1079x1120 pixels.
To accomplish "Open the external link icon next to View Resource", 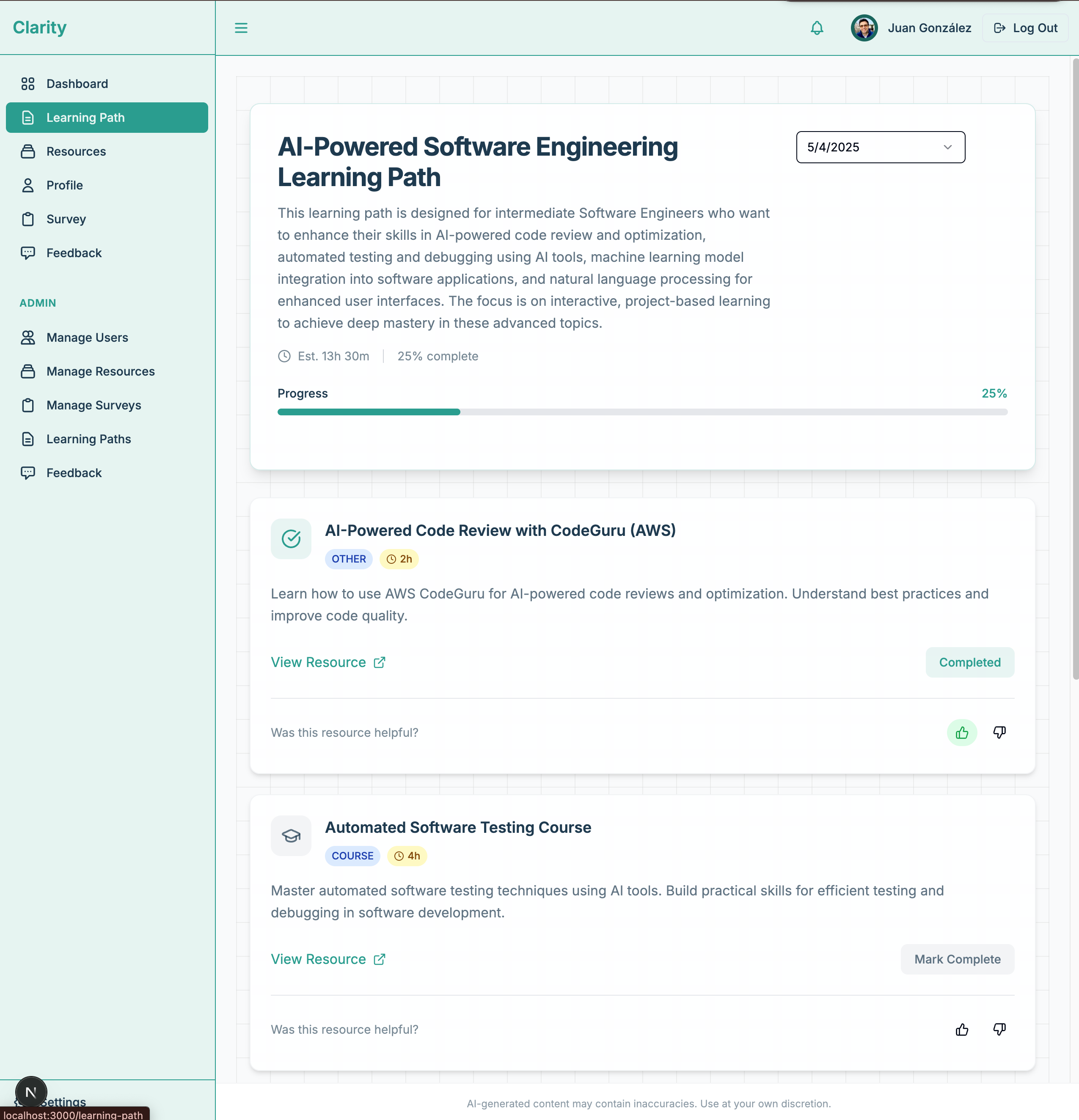I will pos(380,662).
